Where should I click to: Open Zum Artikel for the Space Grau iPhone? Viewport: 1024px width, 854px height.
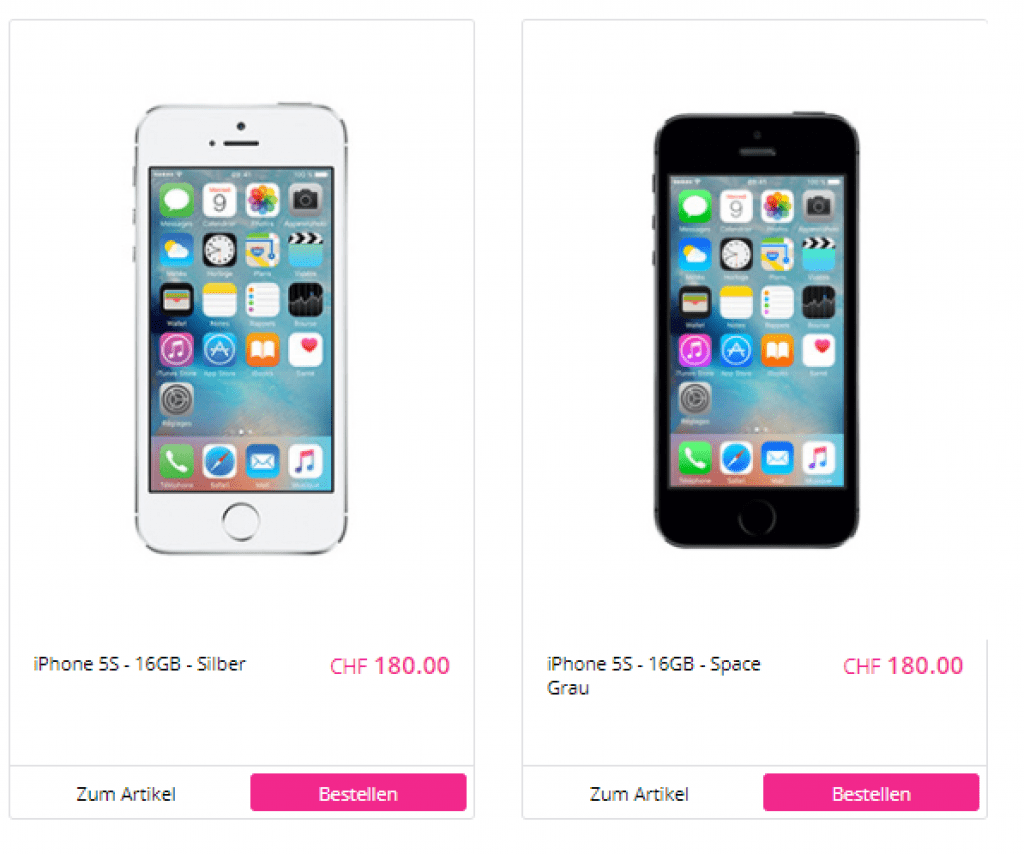(x=639, y=794)
